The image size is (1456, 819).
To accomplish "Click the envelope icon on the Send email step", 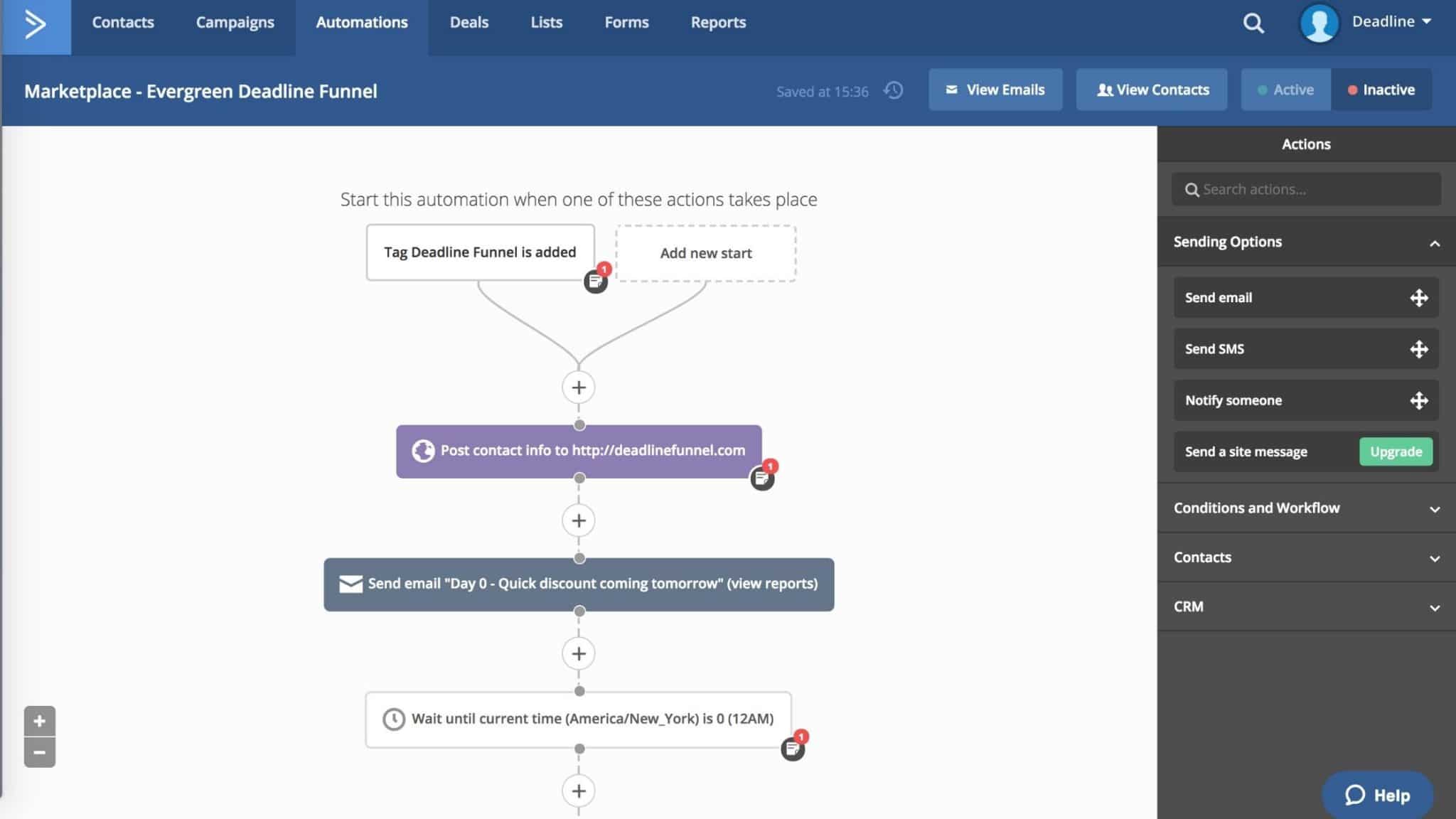I will [x=350, y=583].
